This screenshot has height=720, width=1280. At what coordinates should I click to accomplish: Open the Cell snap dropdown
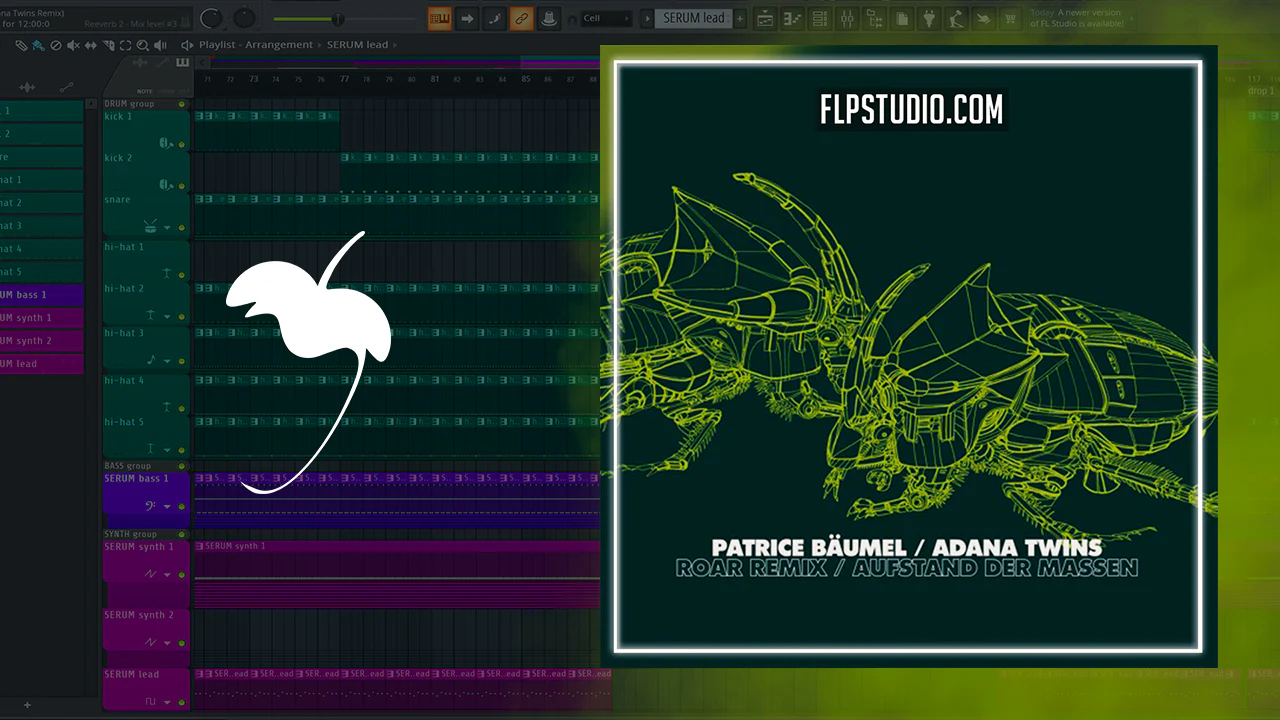(607, 18)
